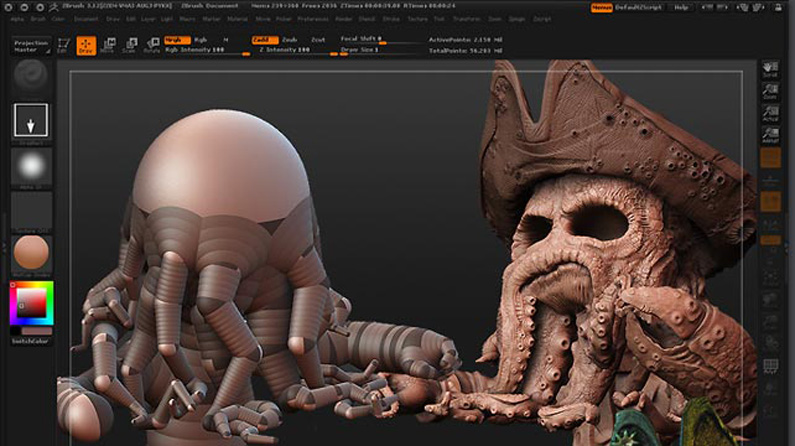The height and width of the screenshot is (446, 795).
Task: Select the Draw mode icon
Action: tap(86, 46)
